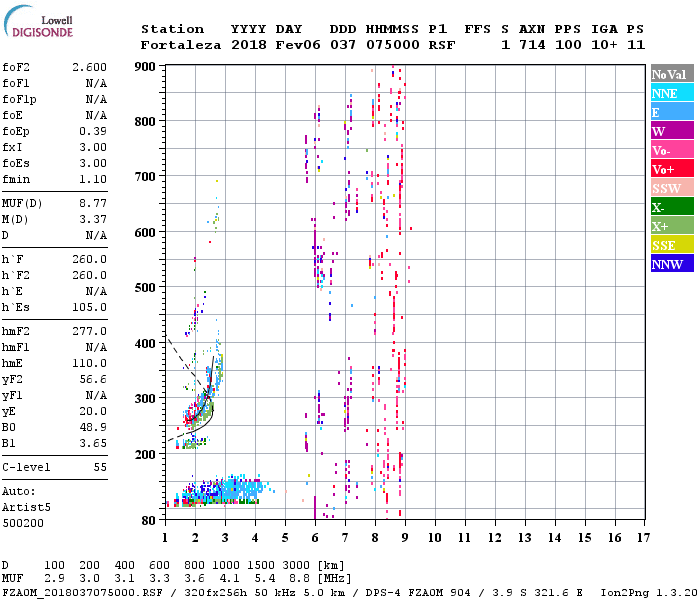Screen dimensions: 700x600
Task: Click the fmin value 1.10
Action: pyautogui.click(x=93, y=179)
